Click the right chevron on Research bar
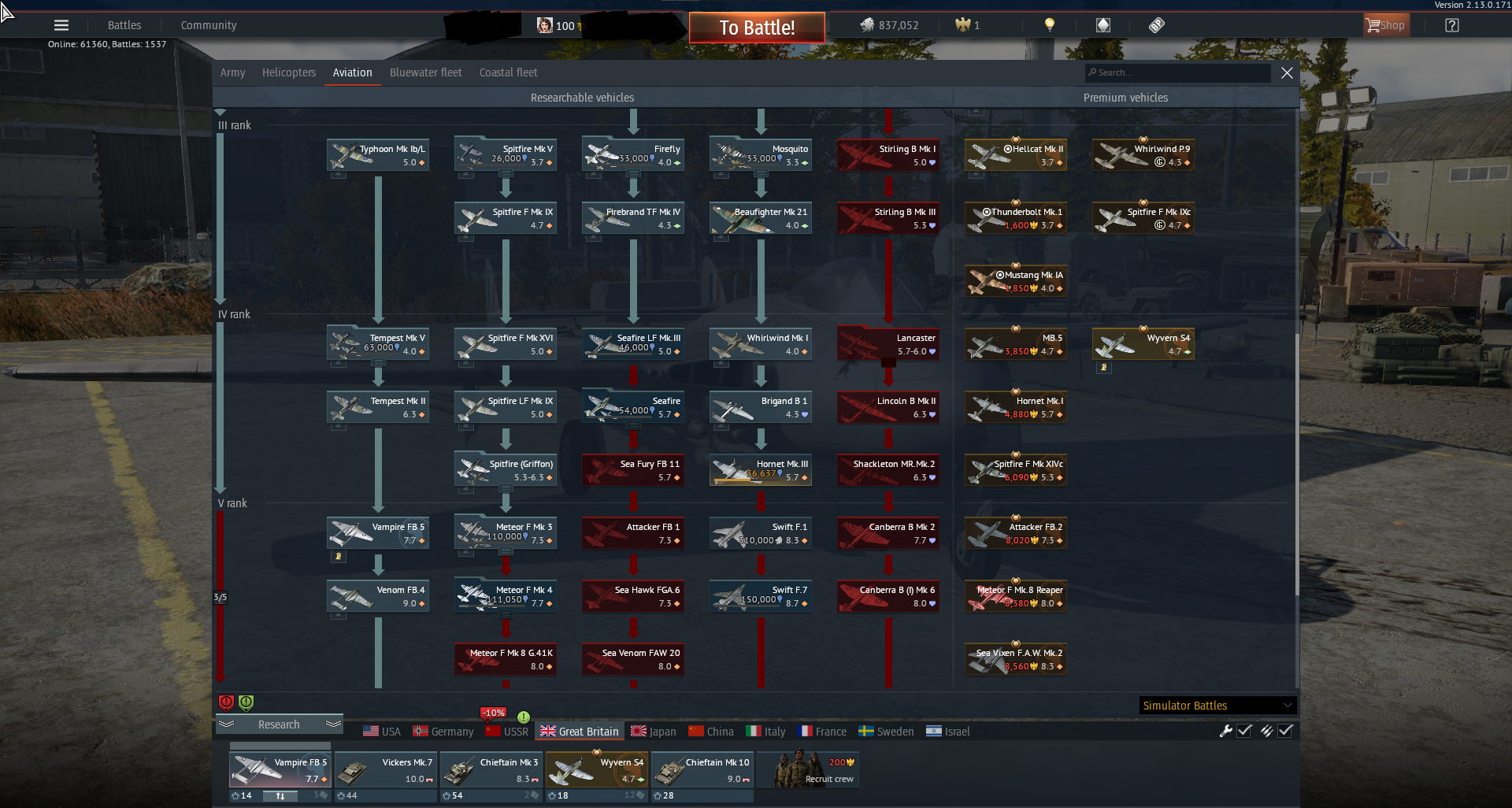 click(332, 724)
